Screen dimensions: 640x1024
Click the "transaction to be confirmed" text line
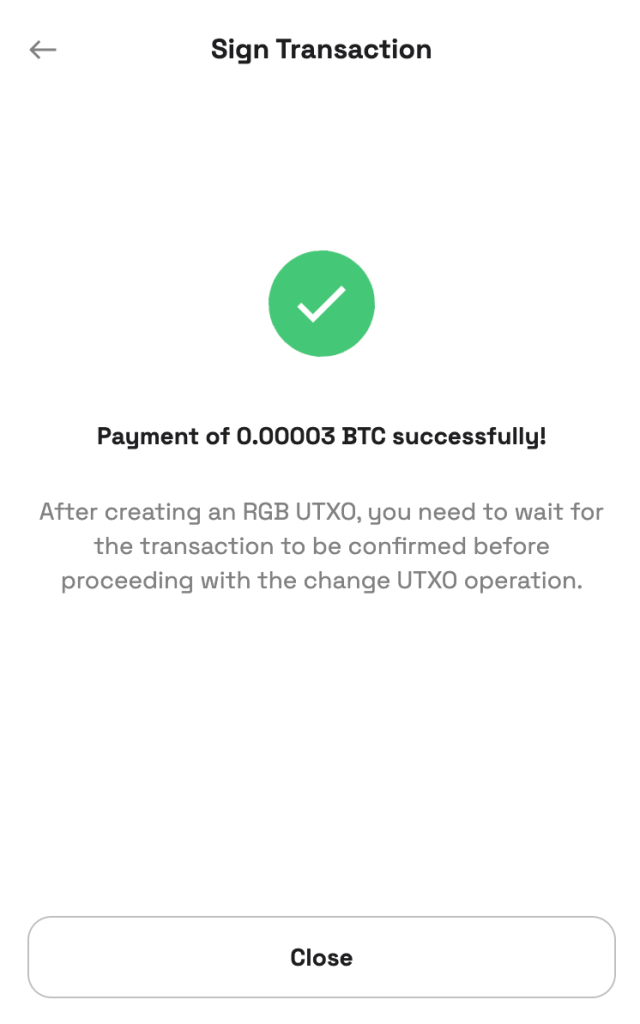coord(321,547)
